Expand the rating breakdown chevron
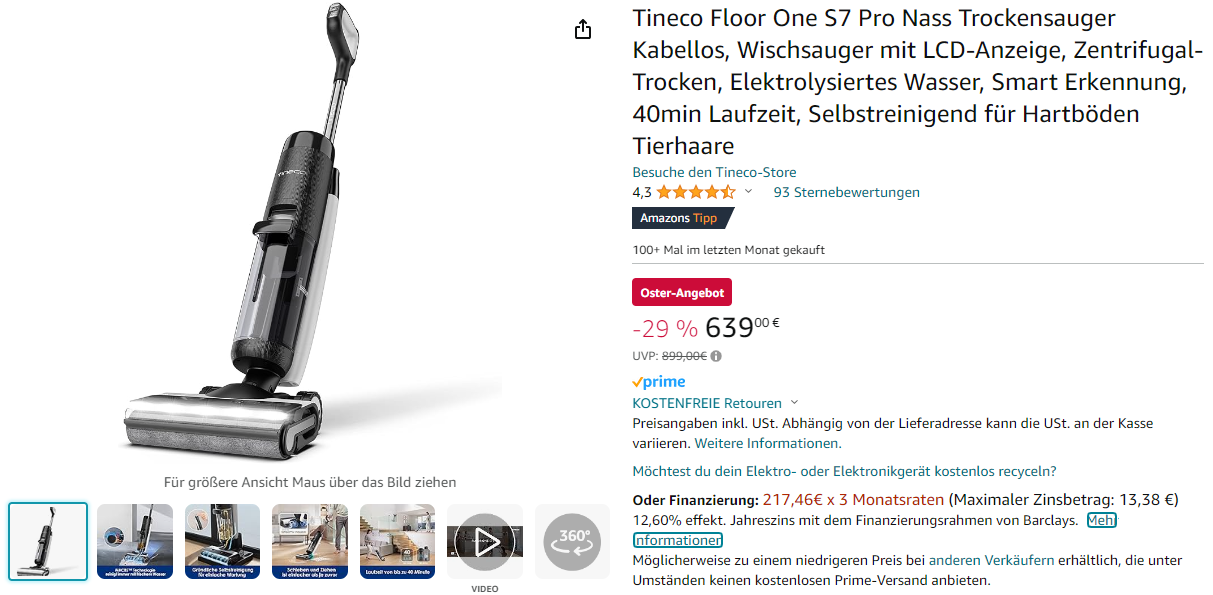This screenshot has height=595, width=1213. [x=748, y=192]
